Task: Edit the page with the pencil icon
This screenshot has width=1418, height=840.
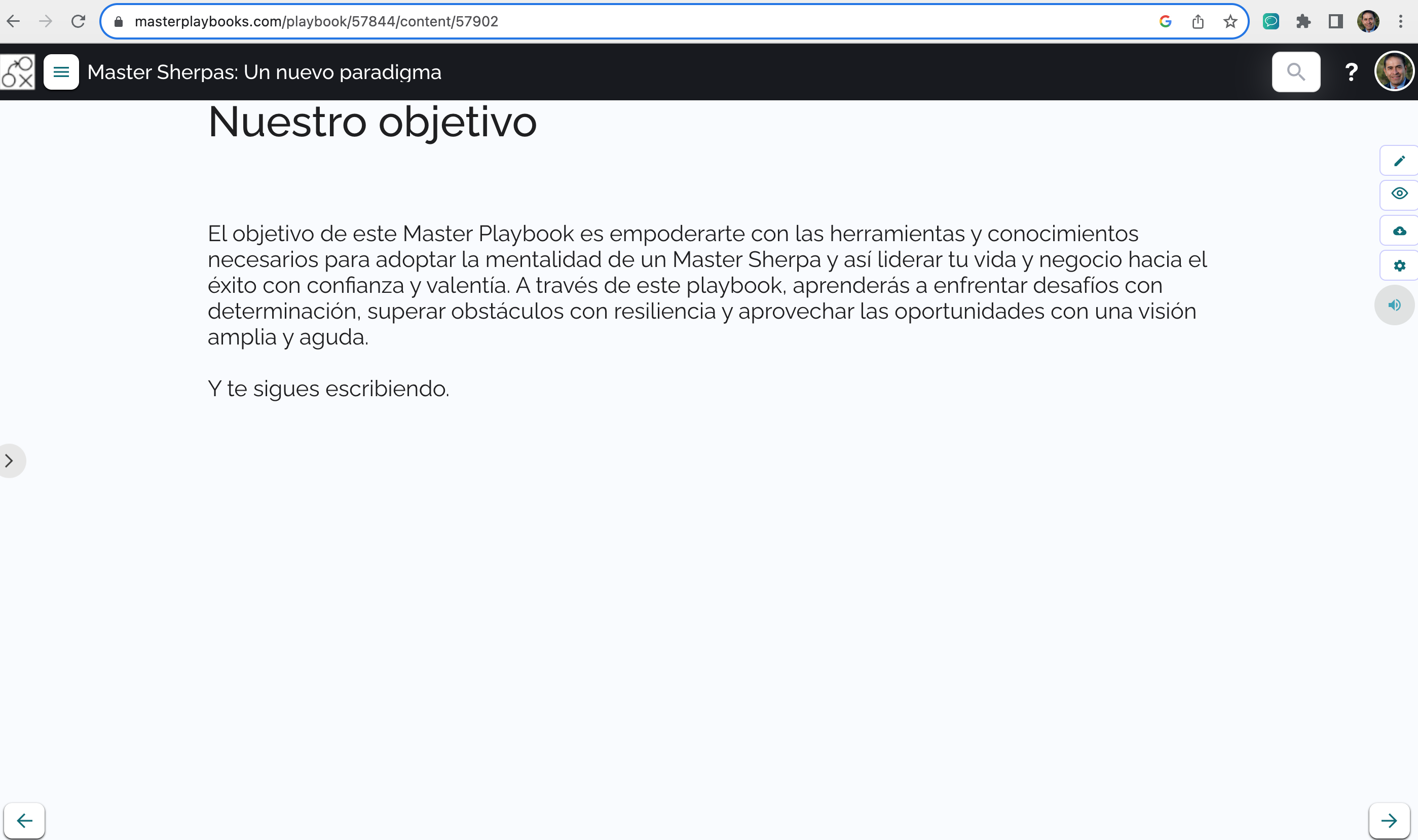Action: pyautogui.click(x=1399, y=161)
